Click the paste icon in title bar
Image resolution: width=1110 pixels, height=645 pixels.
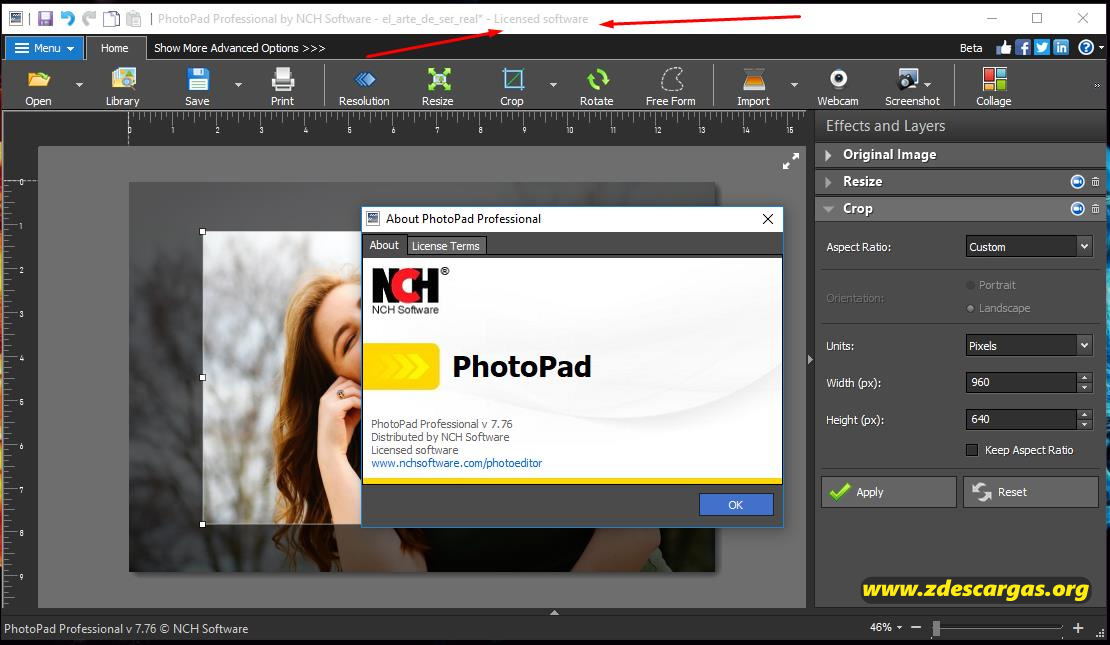pyautogui.click(x=133, y=18)
